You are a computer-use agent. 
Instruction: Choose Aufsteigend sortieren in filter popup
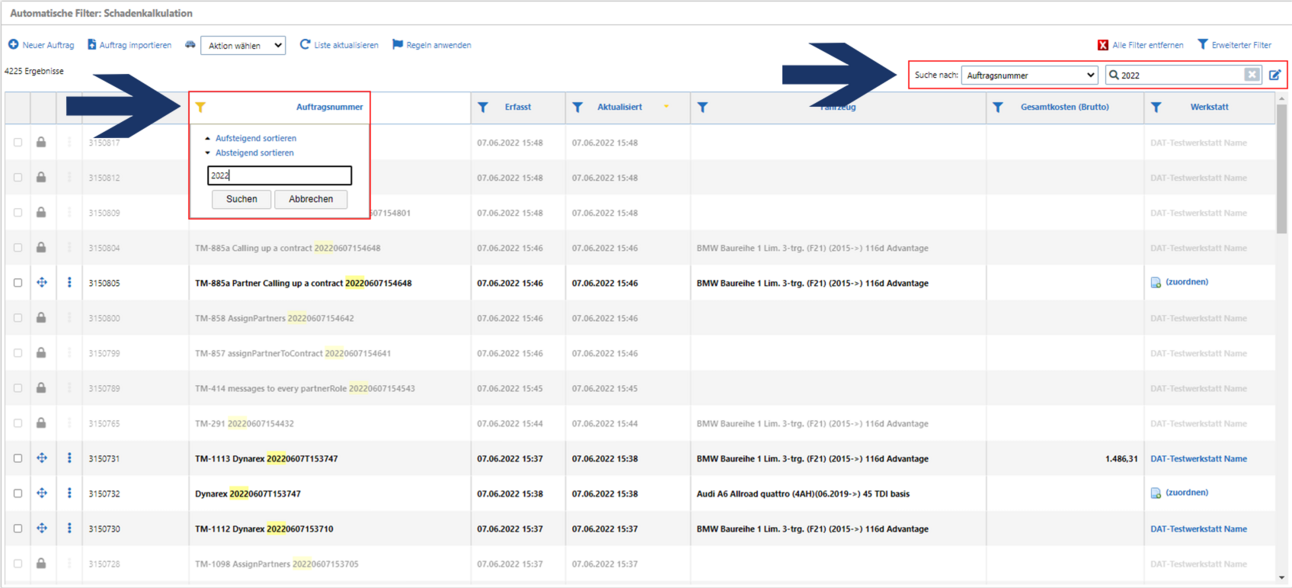point(255,138)
